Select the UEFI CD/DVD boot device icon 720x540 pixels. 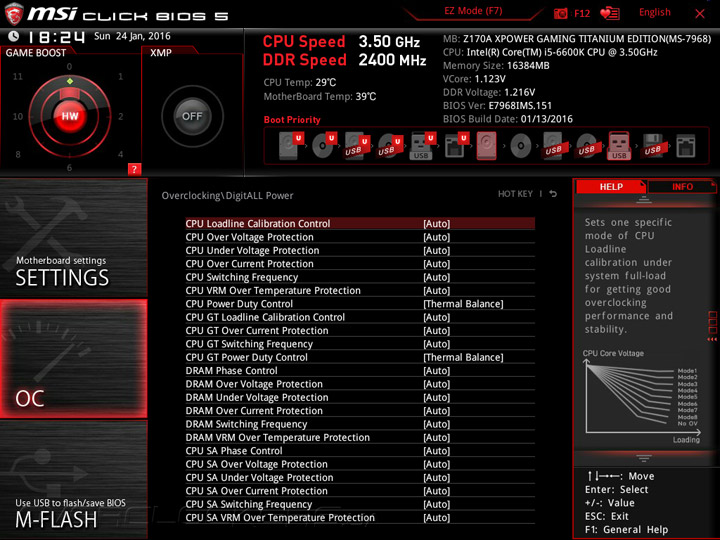tap(325, 146)
